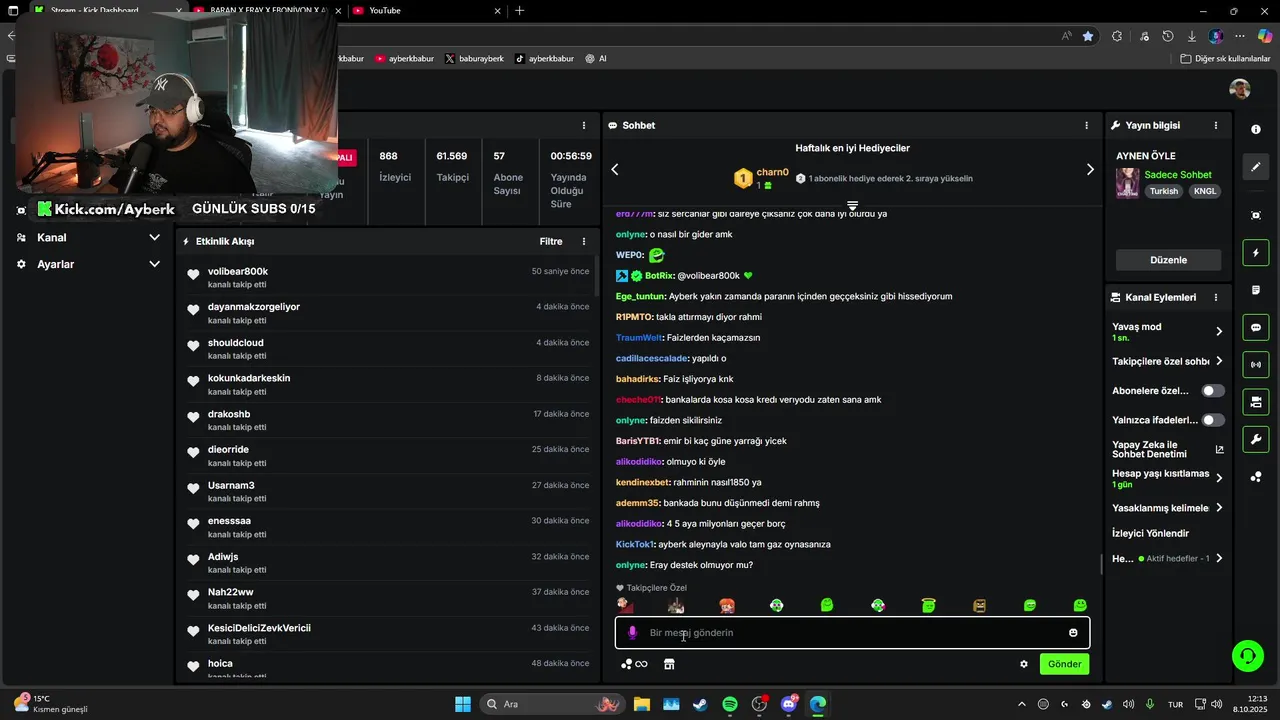This screenshot has height=720, width=1280.
Task: Open Discord from the taskbar
Action: point(789,704)
